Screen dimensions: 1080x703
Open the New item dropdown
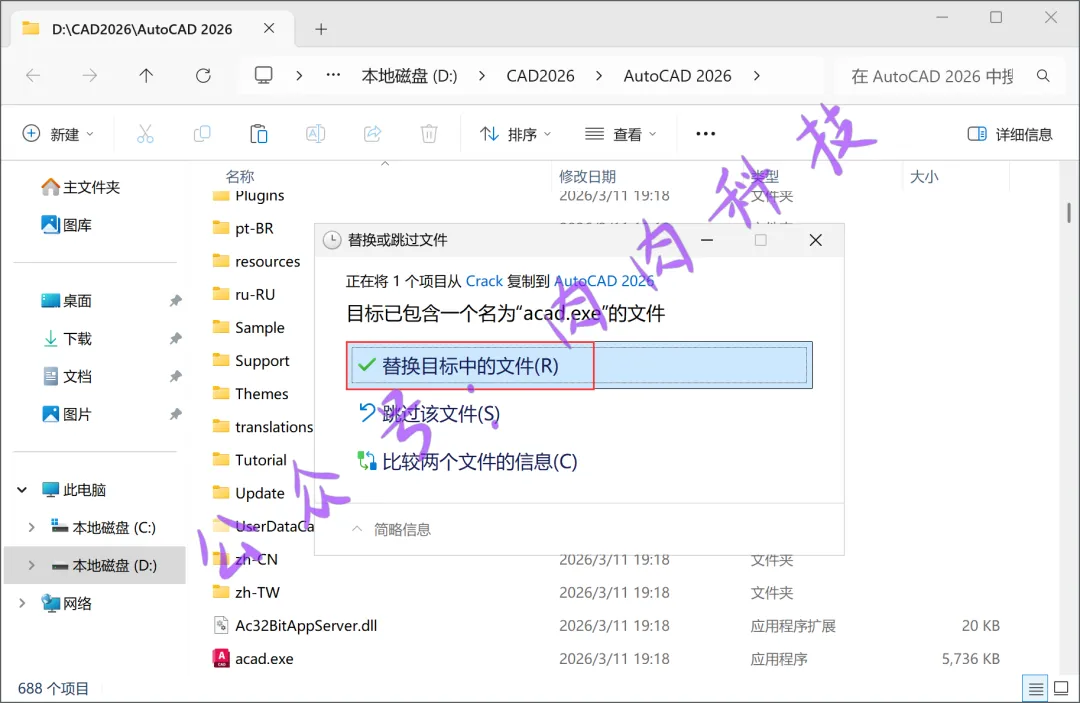(x=59, y=134)
